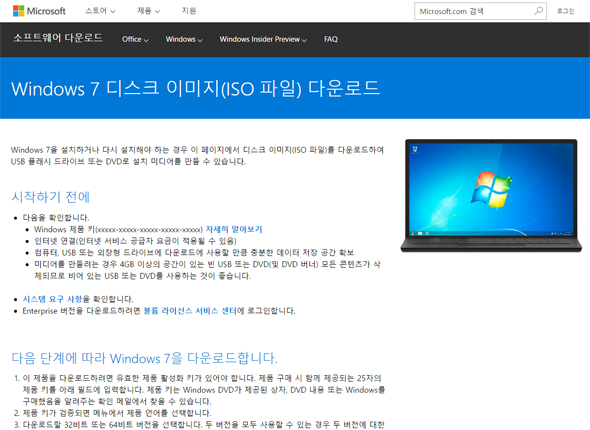590x430 pixels.
Task: Expand the Office dropdown
Action: pos(135,39)
